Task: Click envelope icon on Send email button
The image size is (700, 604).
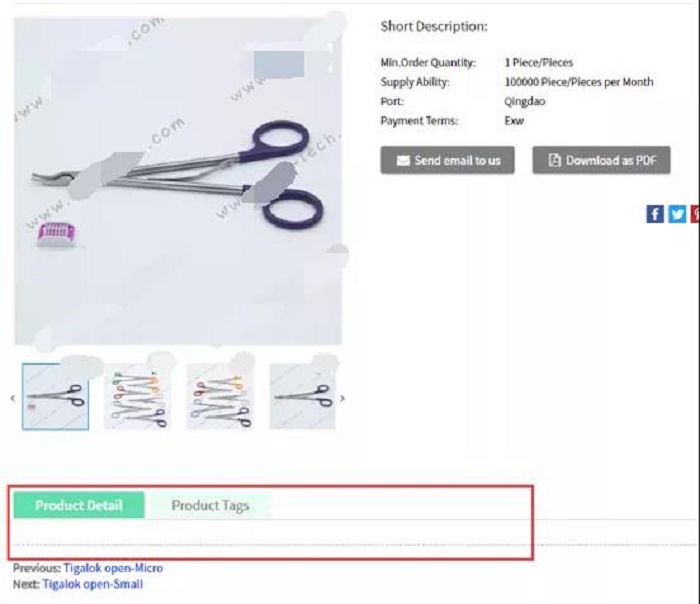Action: pyautogui.click(x=403, y=160)
